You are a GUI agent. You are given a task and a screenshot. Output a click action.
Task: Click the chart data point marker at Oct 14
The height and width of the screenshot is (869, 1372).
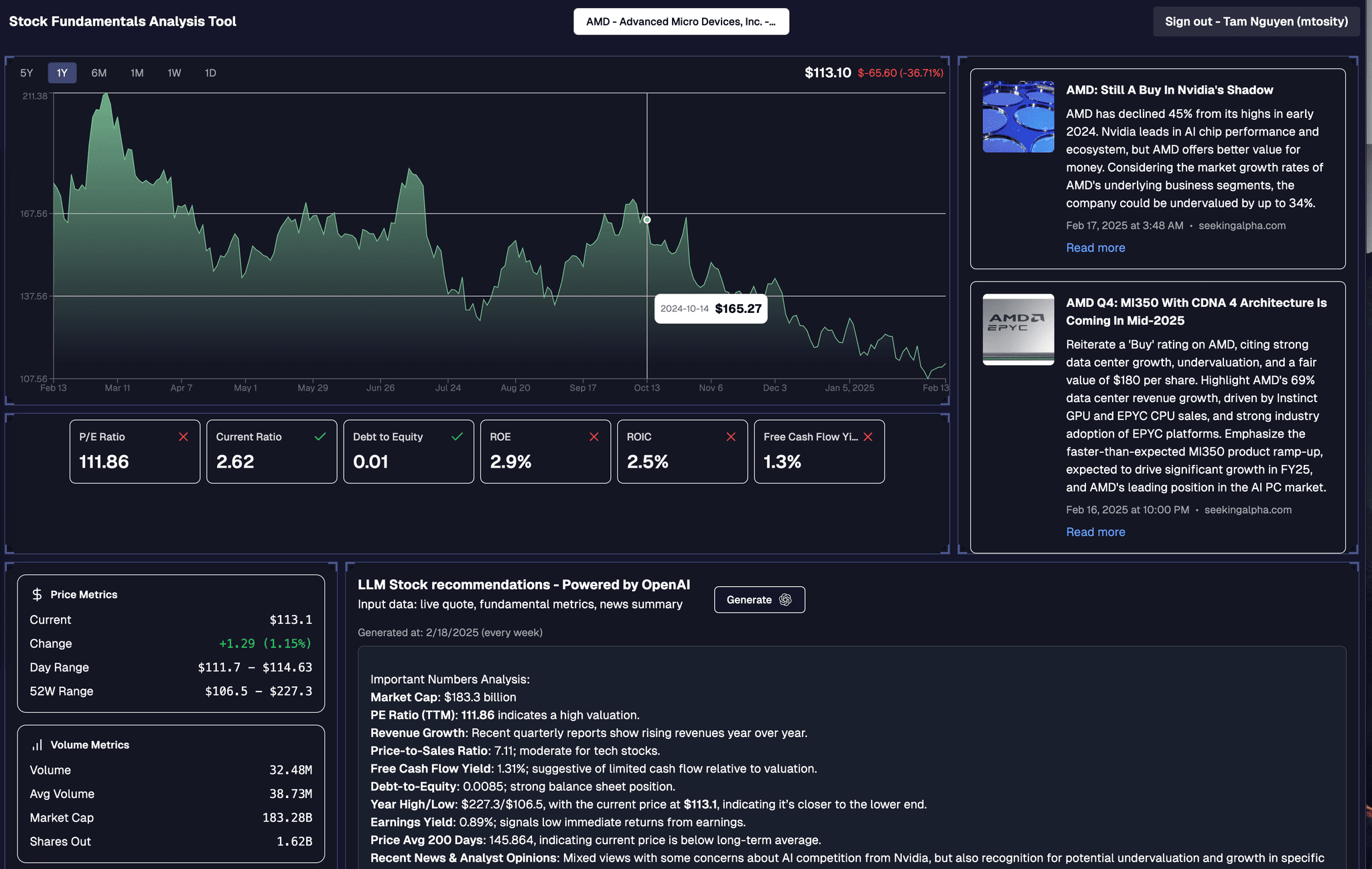coord(647,220)
